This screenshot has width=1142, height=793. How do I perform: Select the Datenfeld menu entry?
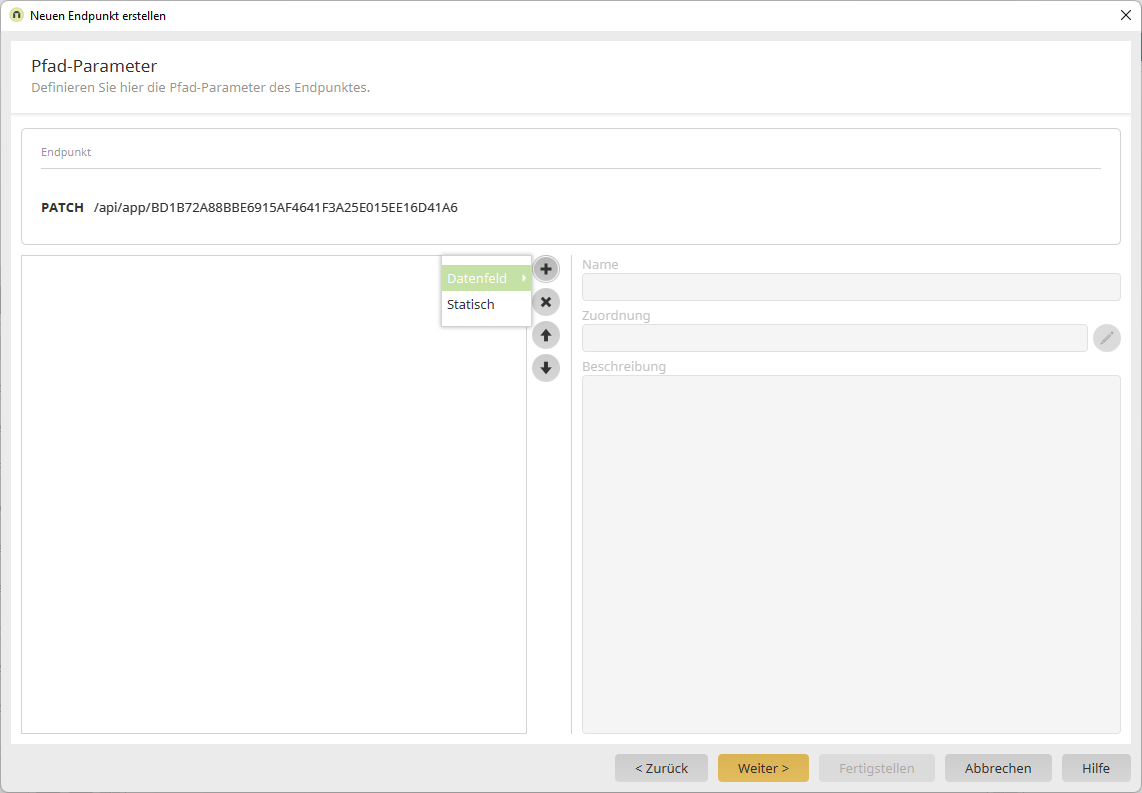[487, 278]
